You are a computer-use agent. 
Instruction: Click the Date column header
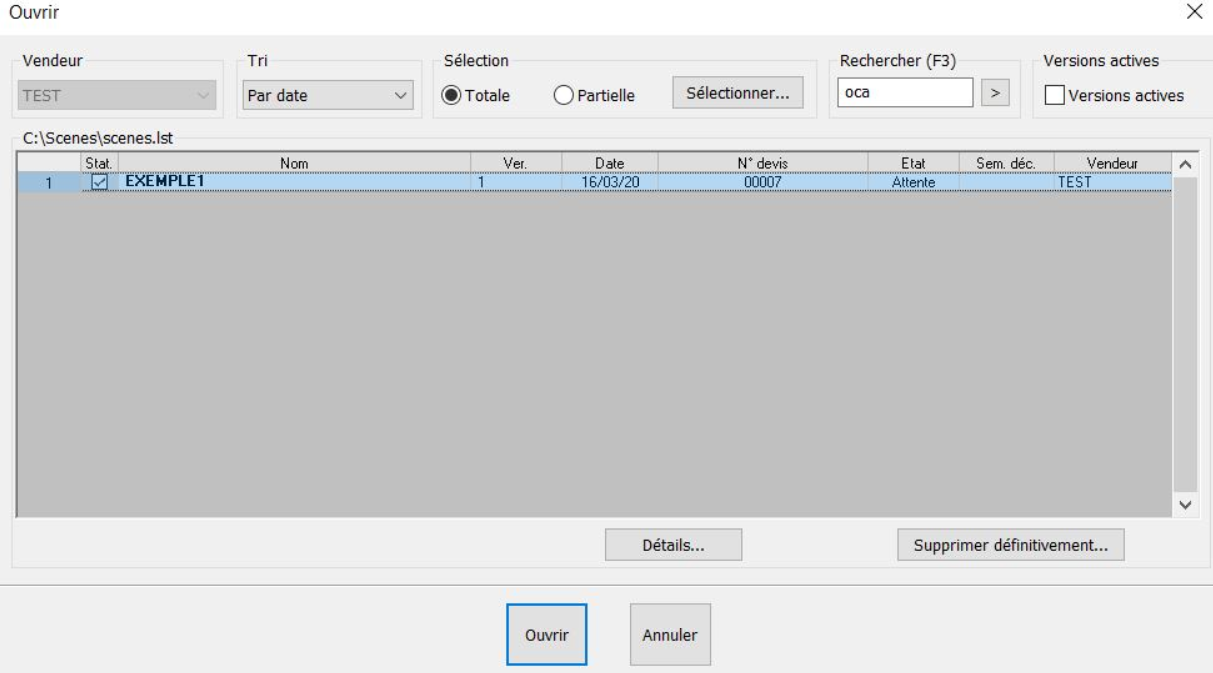(609, 163)
